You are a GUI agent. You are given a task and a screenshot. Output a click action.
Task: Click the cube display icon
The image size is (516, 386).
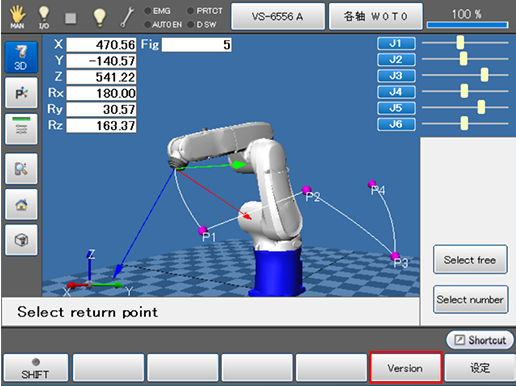21,240
